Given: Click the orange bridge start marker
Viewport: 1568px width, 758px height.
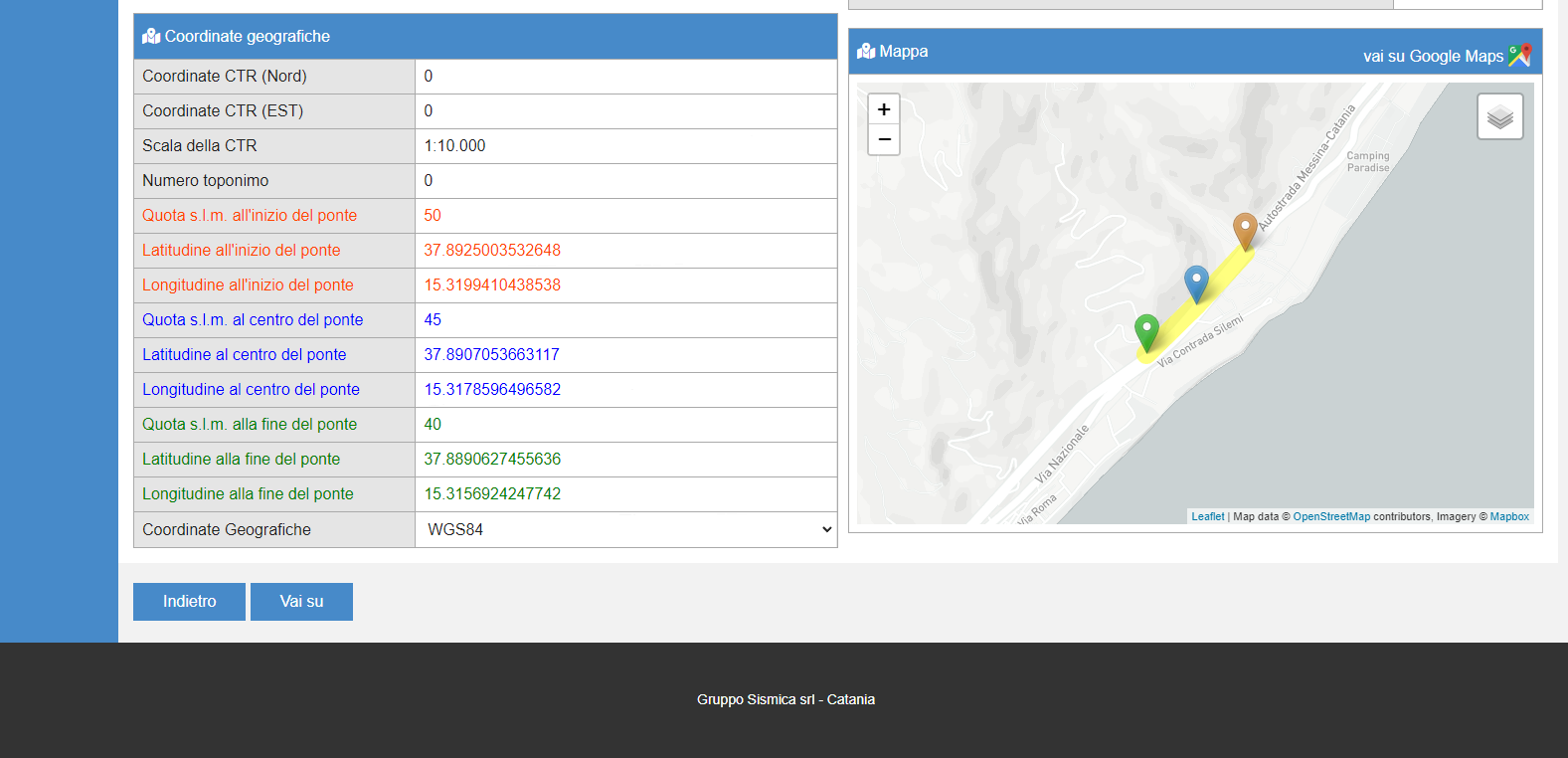Looking at the screenshot, I should (x=1245, y=230).
